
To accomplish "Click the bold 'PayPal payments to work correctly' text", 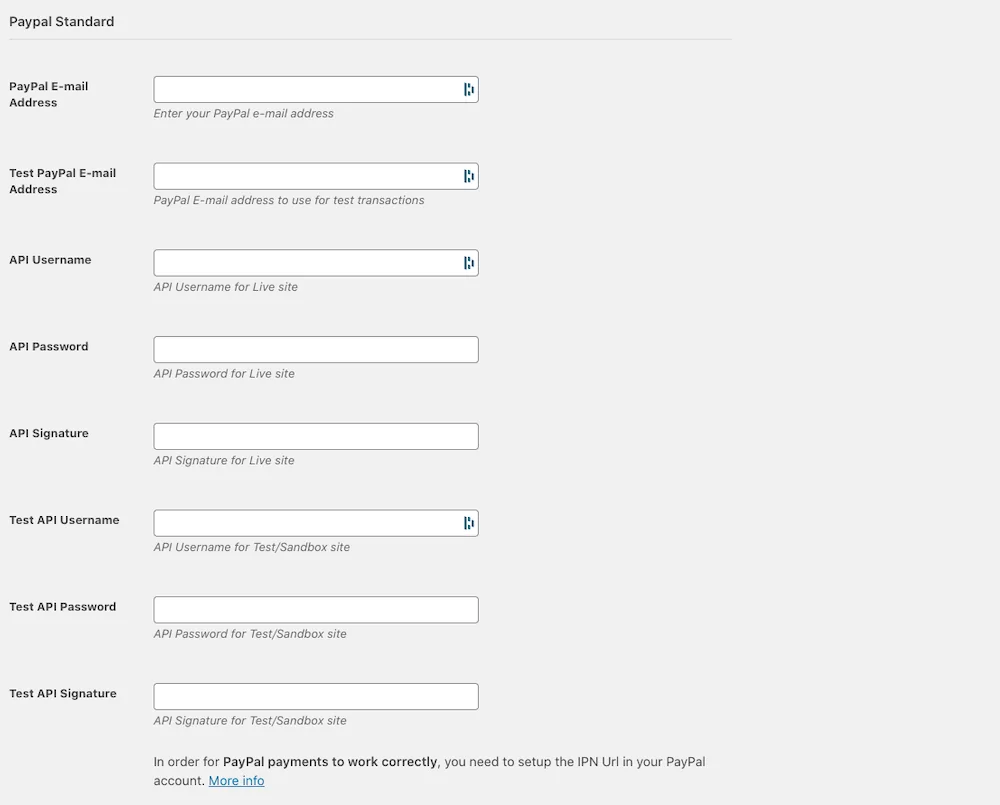I will tap(330, 762).
